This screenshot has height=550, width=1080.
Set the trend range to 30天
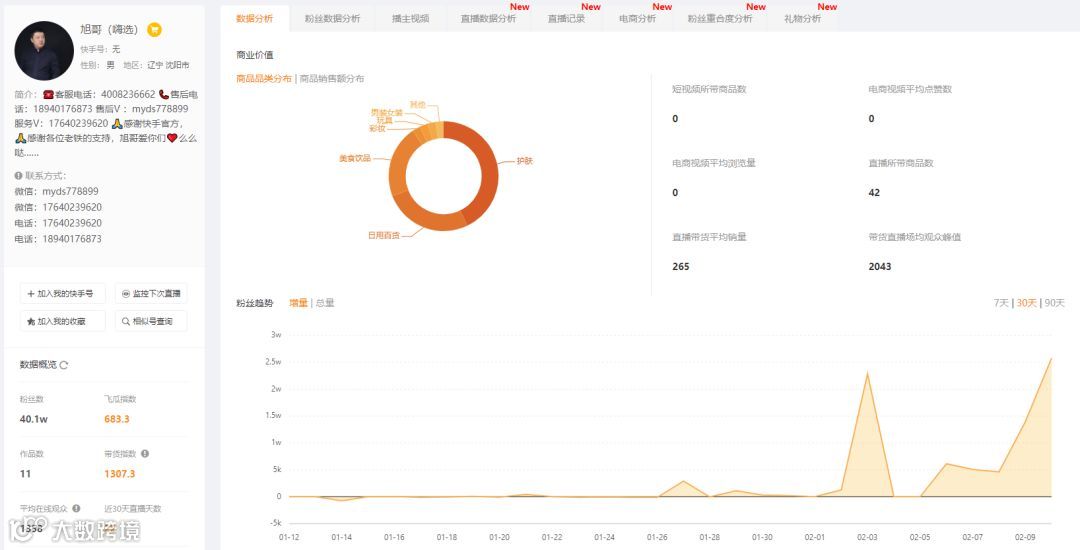point(1026,303)
